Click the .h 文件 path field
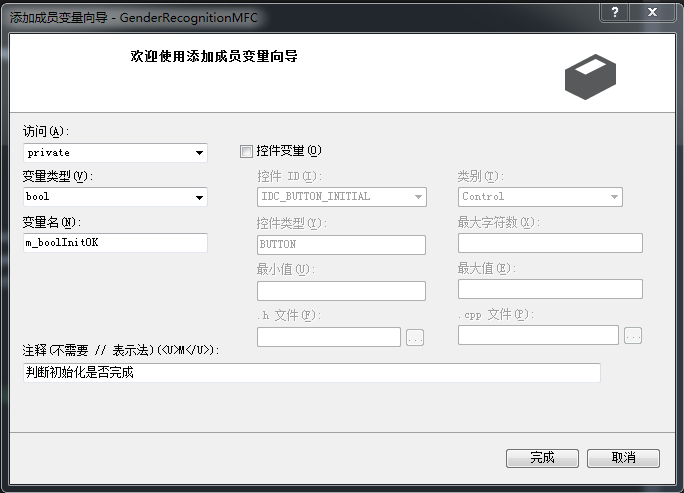Screen dimensions: 684x493 [x=329, y=337]
